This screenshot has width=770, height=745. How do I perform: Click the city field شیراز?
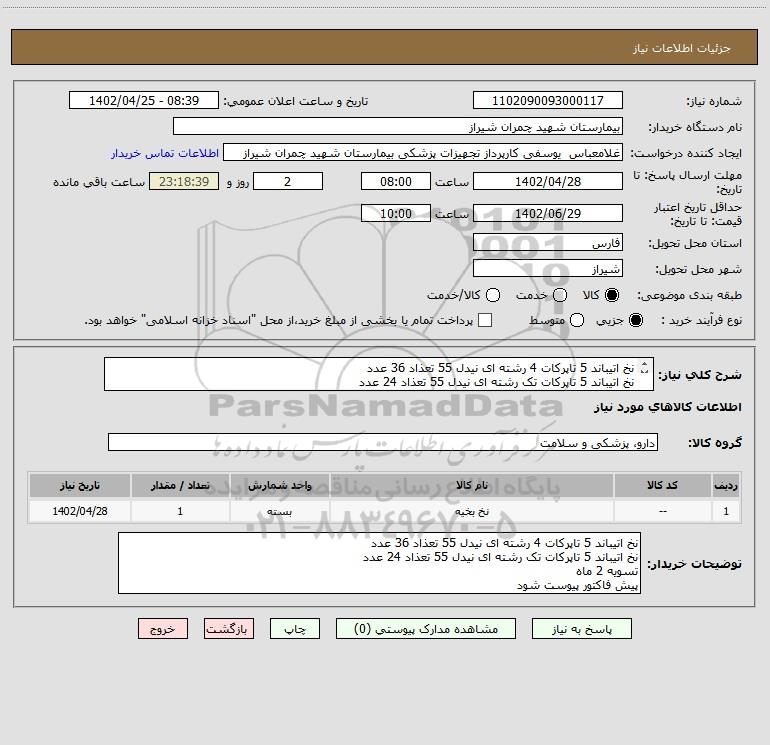coord(548,269)
